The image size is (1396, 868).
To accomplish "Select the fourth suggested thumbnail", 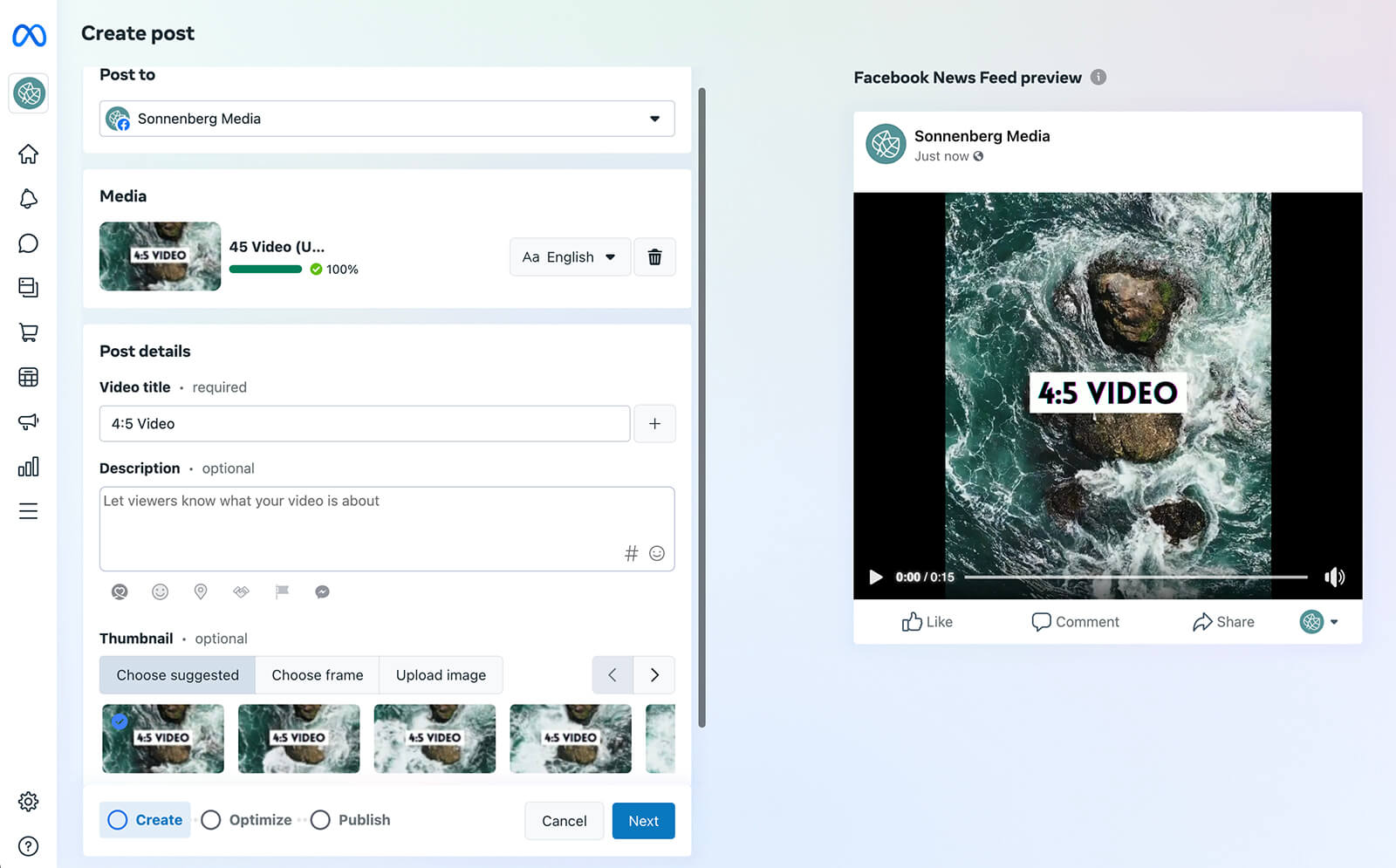I will point(571,739).
